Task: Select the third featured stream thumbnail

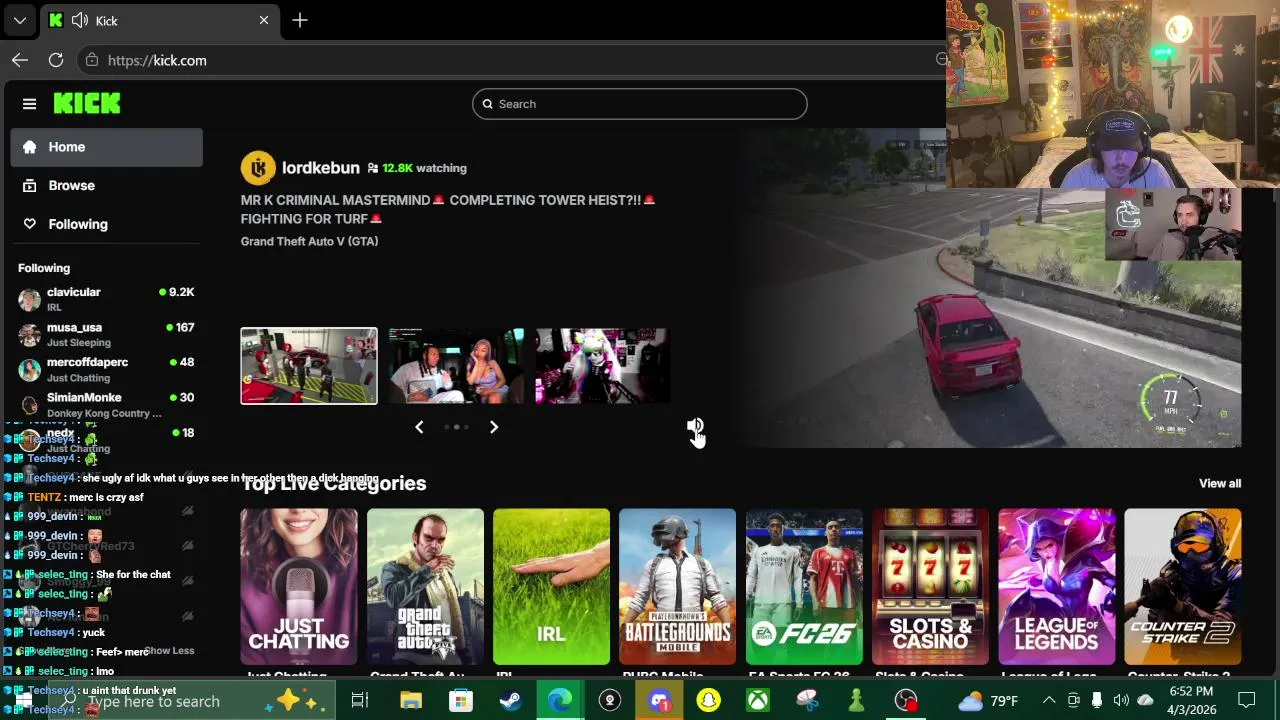Action: (602, 366)
